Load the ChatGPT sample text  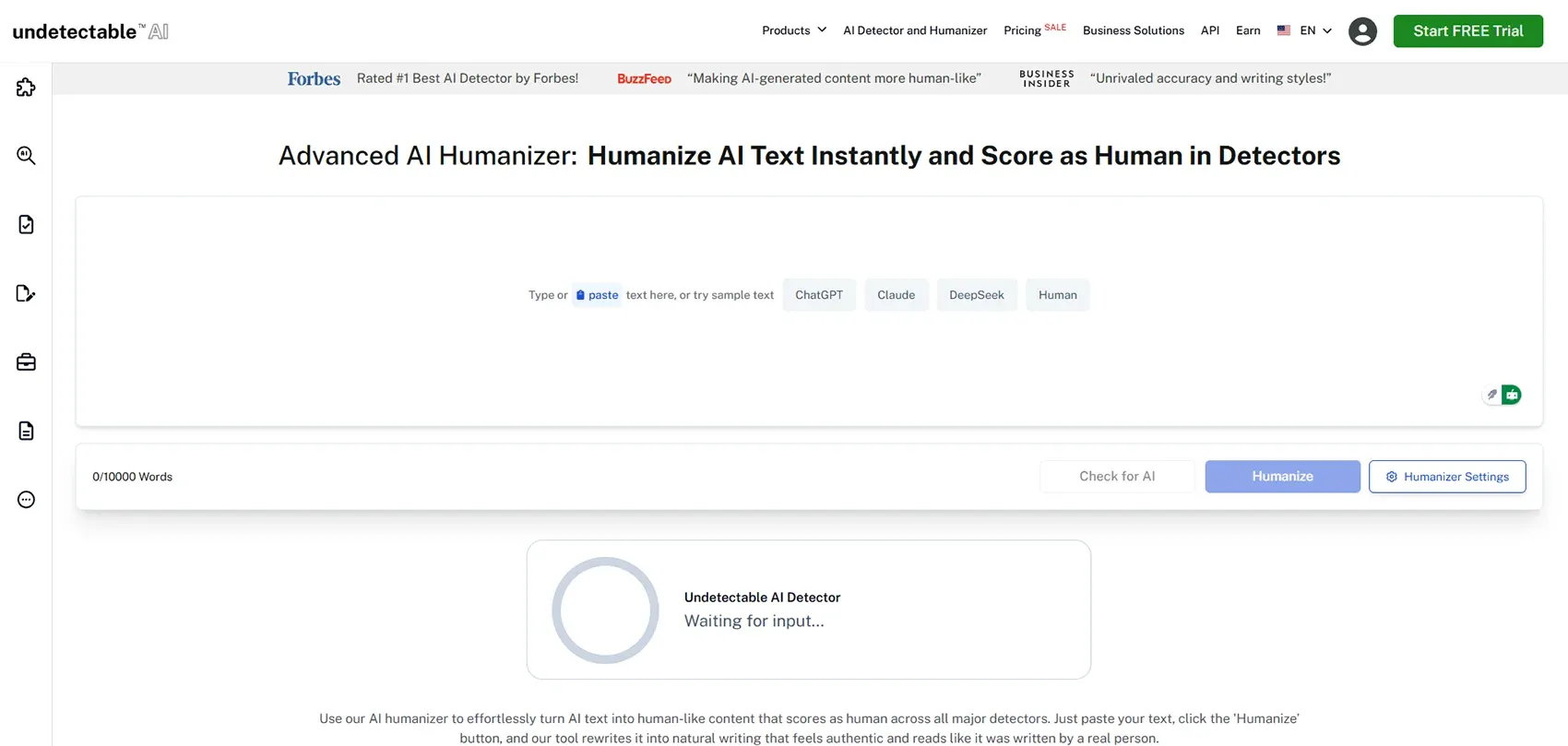click(818, 295)
